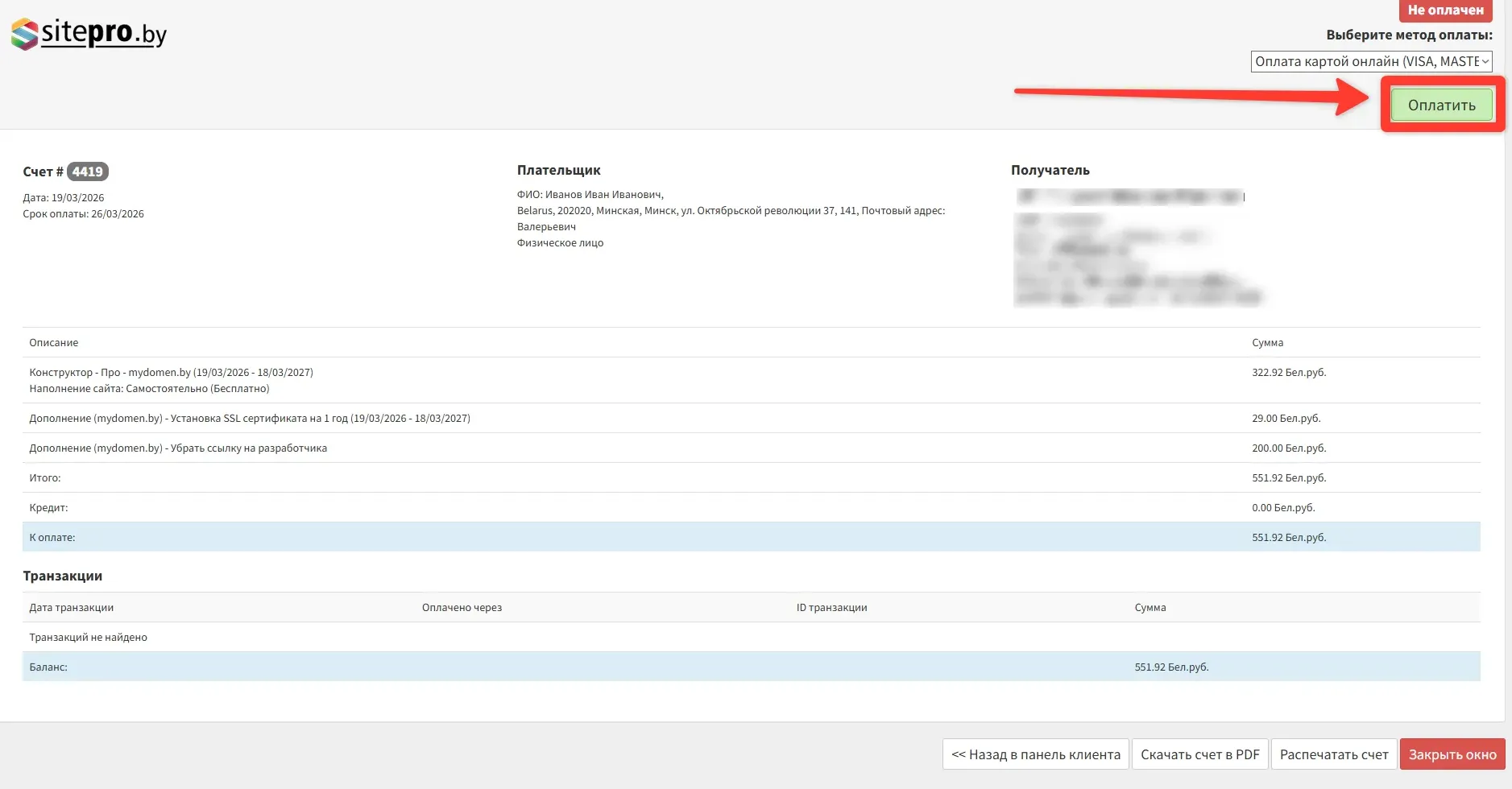
Task: Close window with Закрыть окно button
Action: [1452, 754]
